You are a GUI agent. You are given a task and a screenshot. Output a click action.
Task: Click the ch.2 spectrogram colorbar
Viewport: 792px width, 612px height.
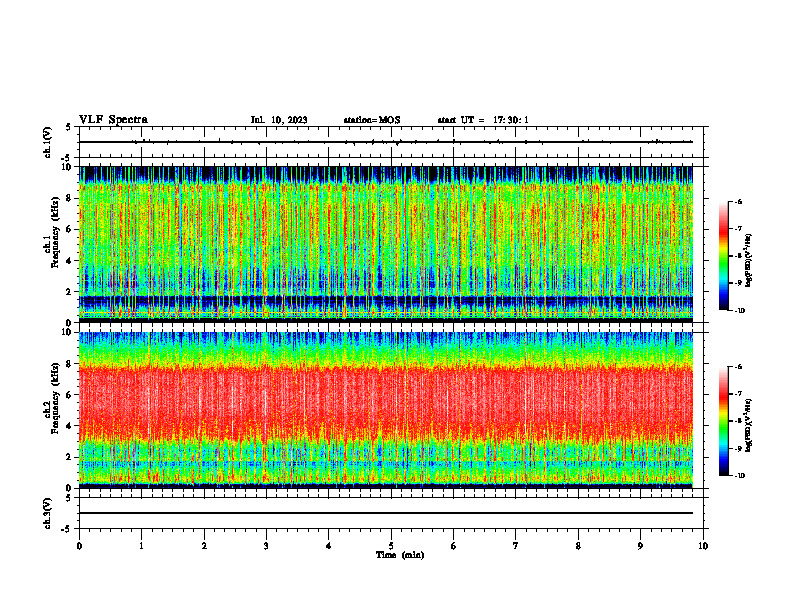(723, 421)
